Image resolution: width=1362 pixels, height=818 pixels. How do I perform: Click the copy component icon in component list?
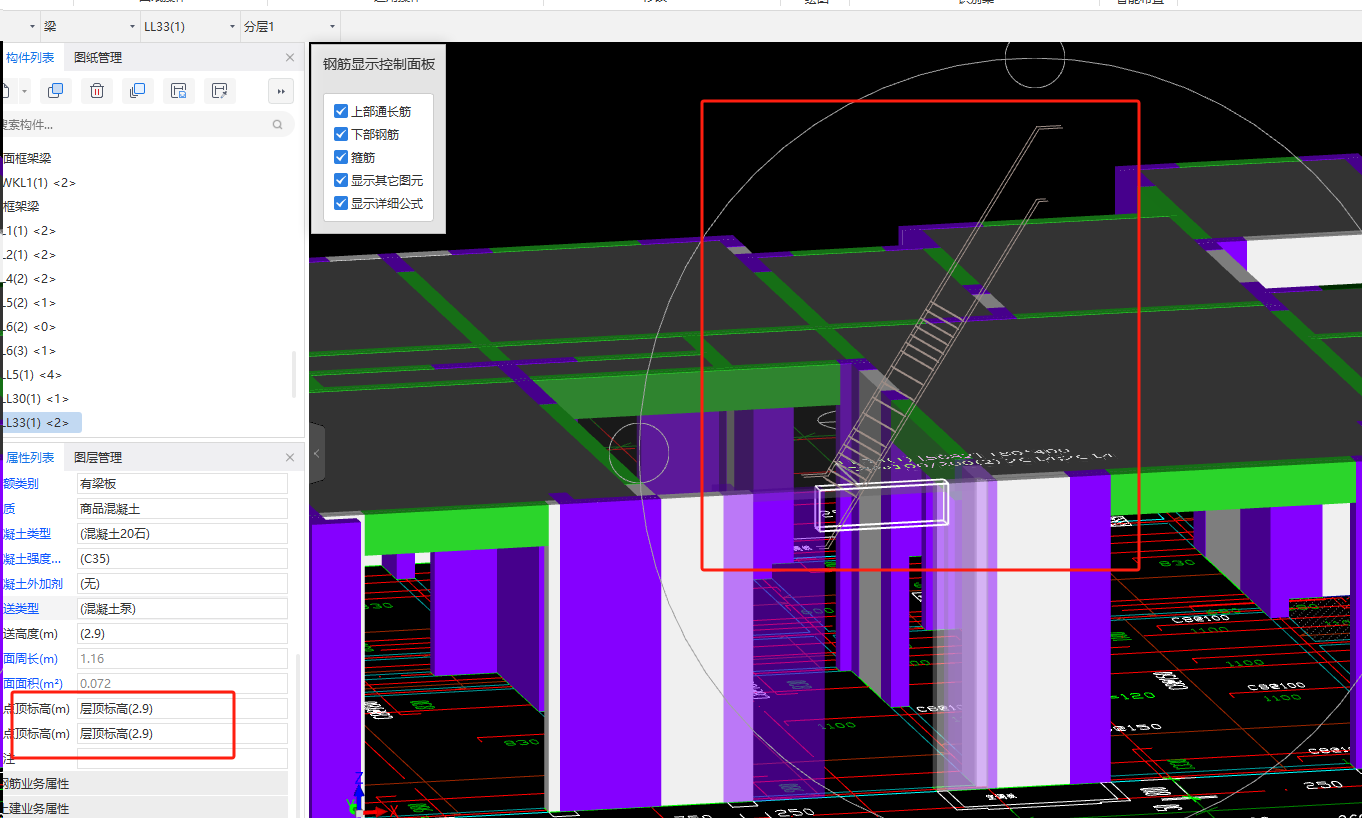tap(56, 91)
